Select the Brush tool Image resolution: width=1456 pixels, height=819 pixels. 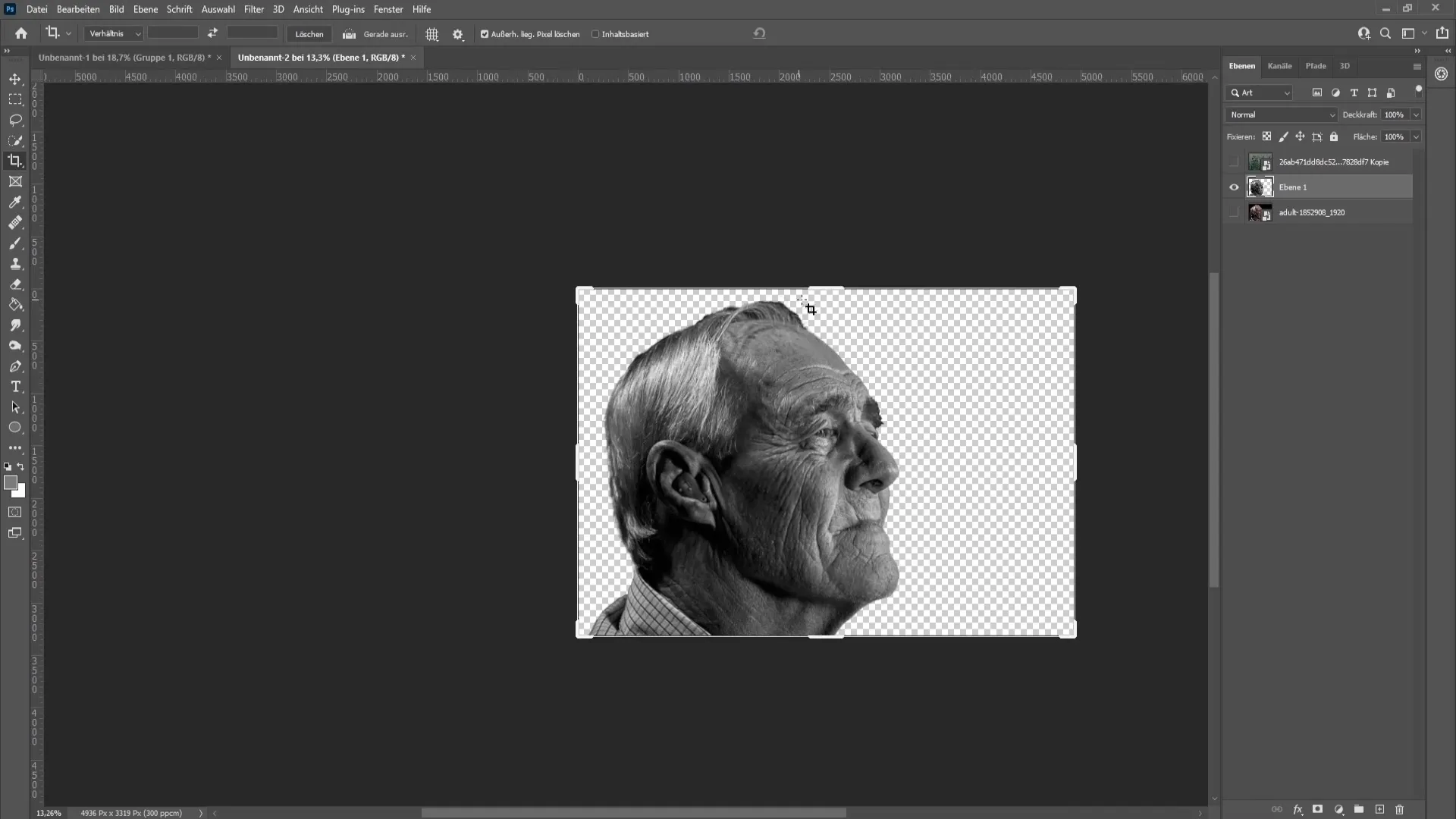(x=15, y=243)
